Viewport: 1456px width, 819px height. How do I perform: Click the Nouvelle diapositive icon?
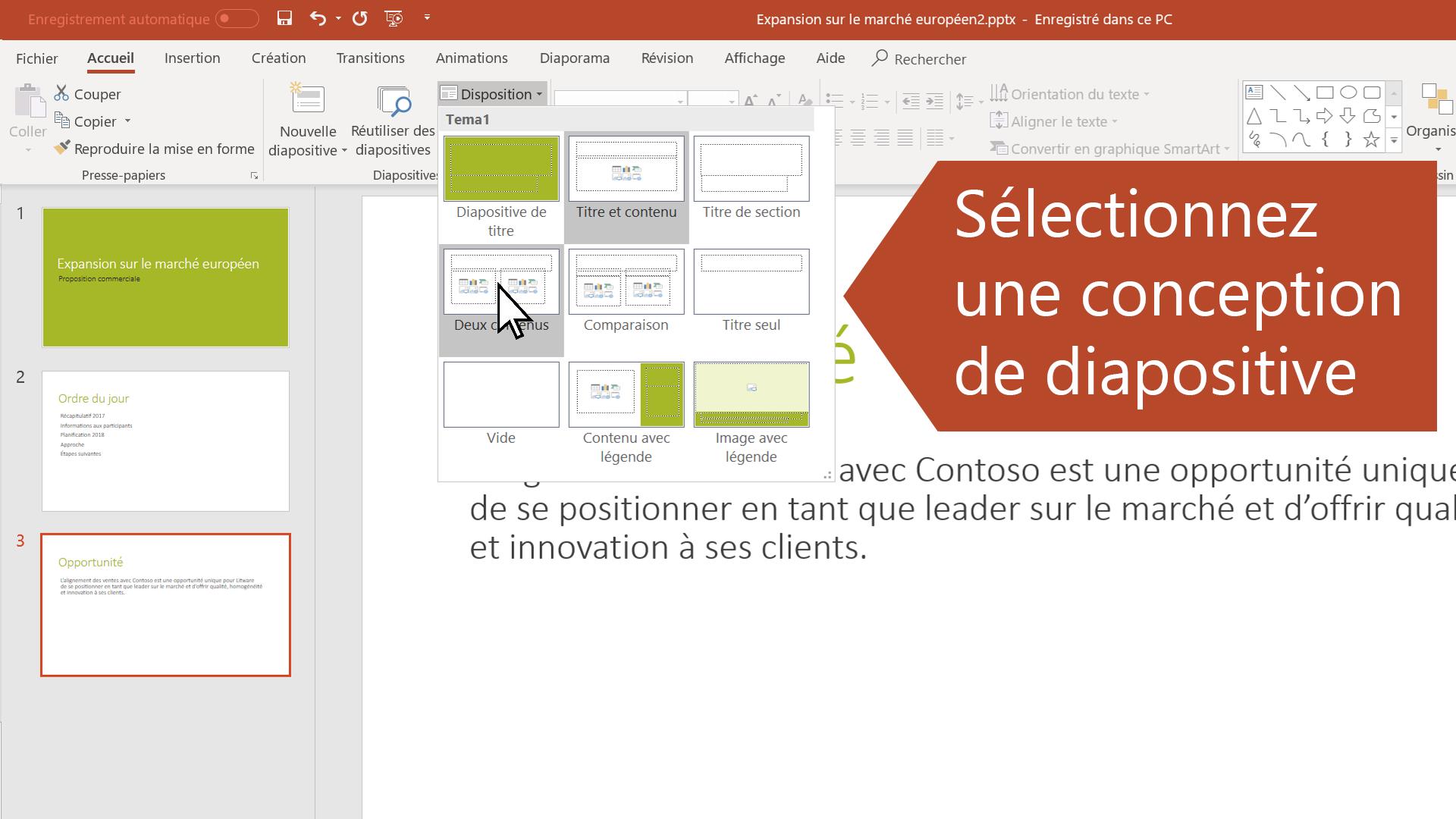(x=308, y=100)
